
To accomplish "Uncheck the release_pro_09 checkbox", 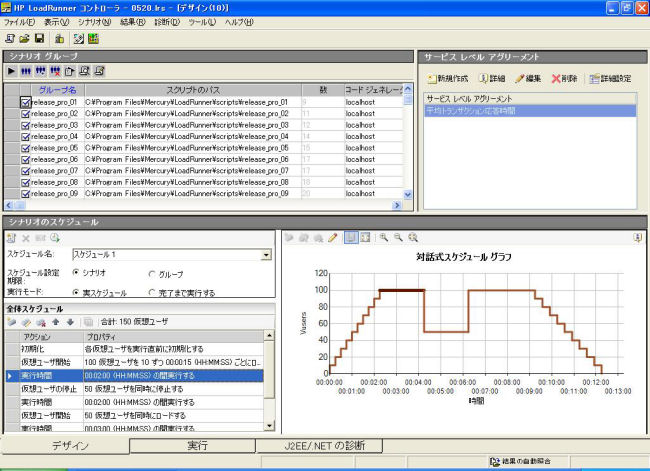I will pyautogui.click(x=25, y=194).
